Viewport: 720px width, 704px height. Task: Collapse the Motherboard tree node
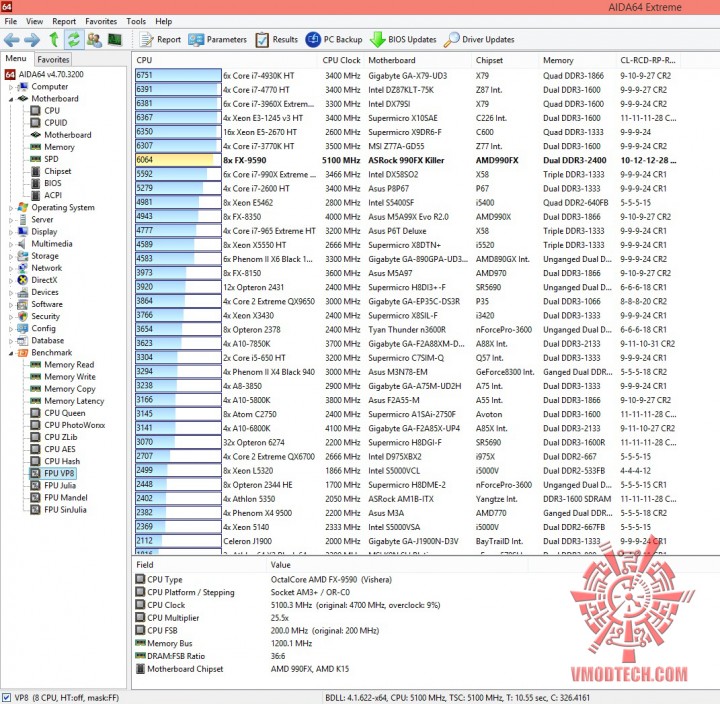[11, 99]
